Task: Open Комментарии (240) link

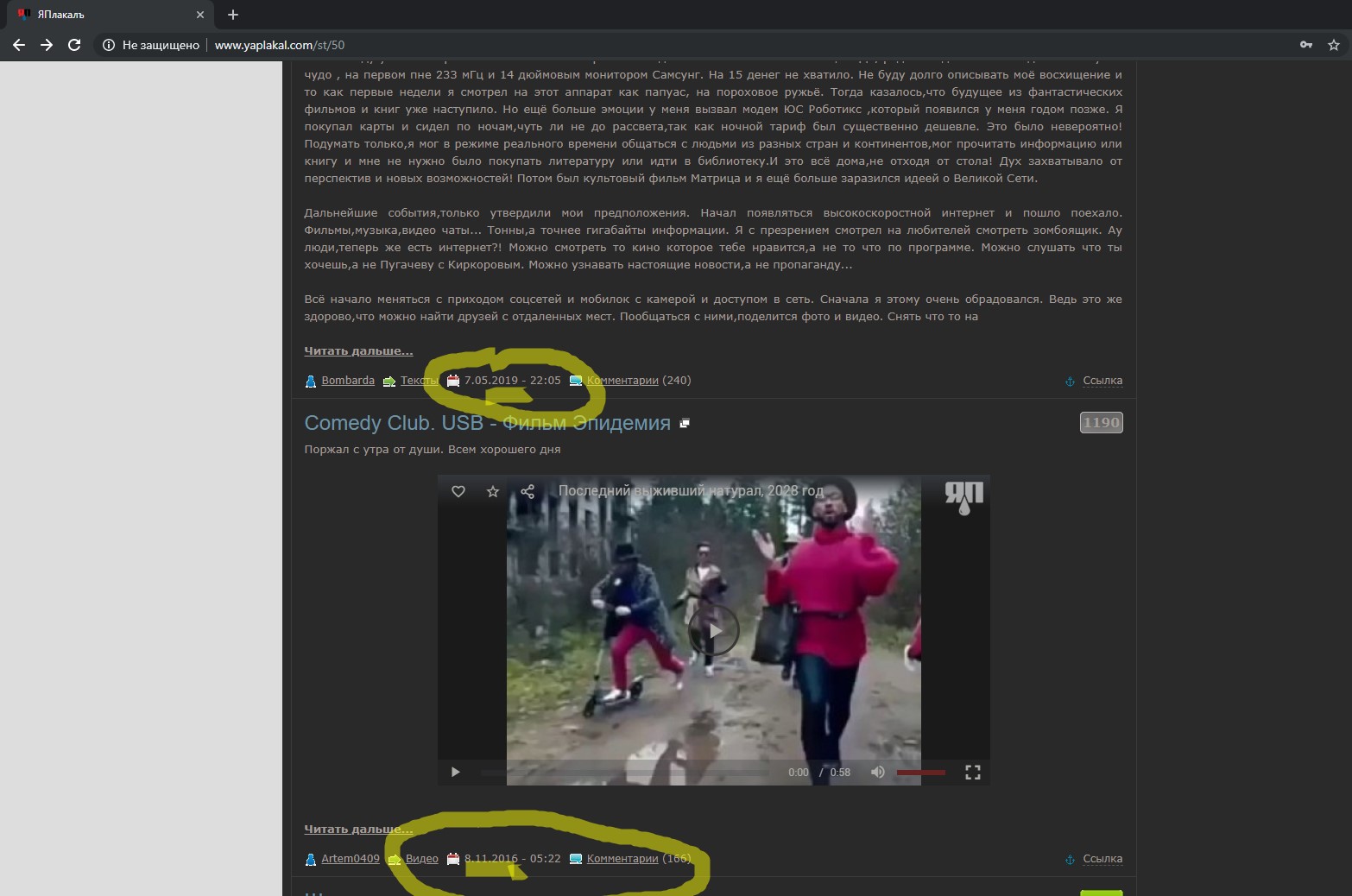Action: 622,381
